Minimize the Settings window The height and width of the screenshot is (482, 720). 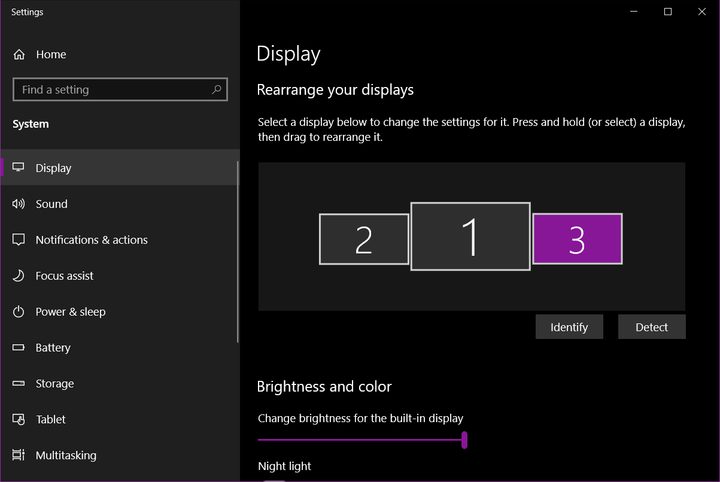click(634, 11)
